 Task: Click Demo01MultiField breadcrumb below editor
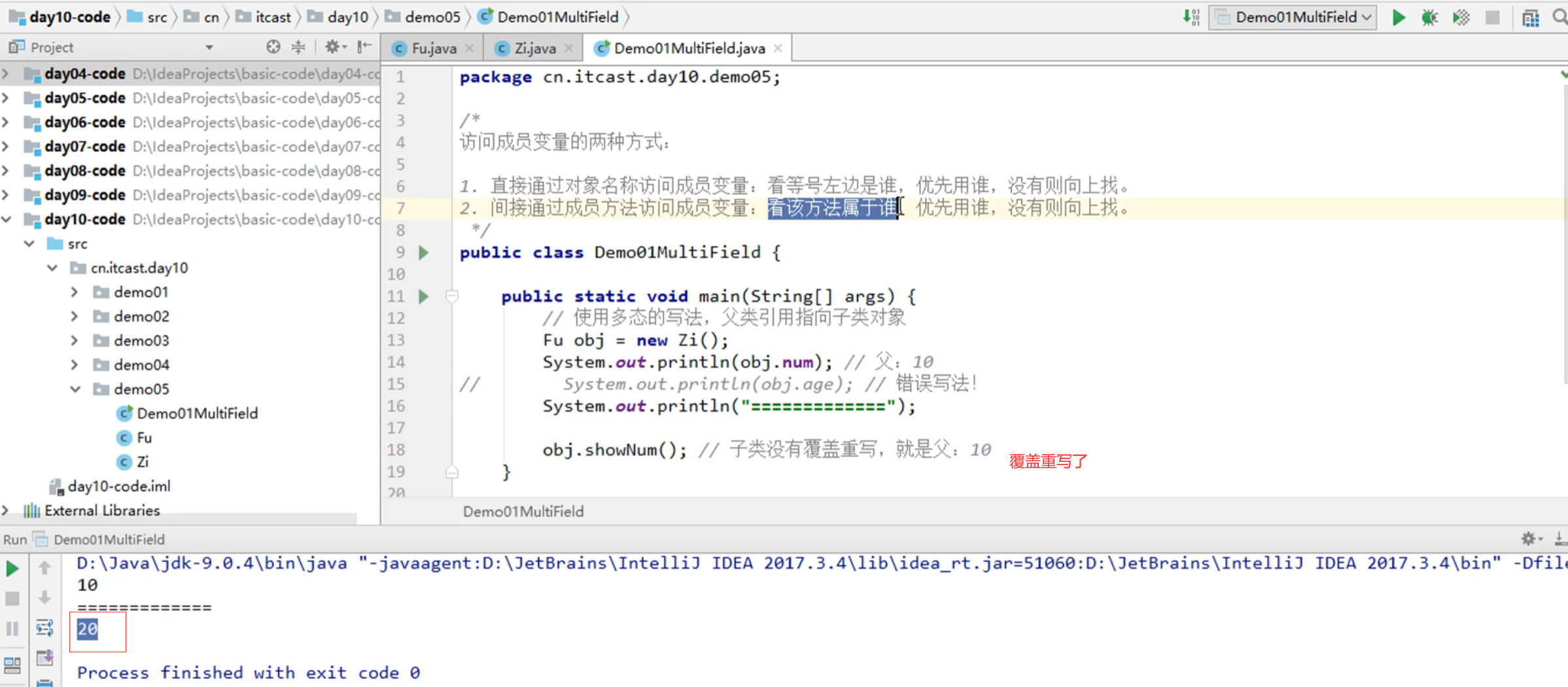tap(523, 512)
